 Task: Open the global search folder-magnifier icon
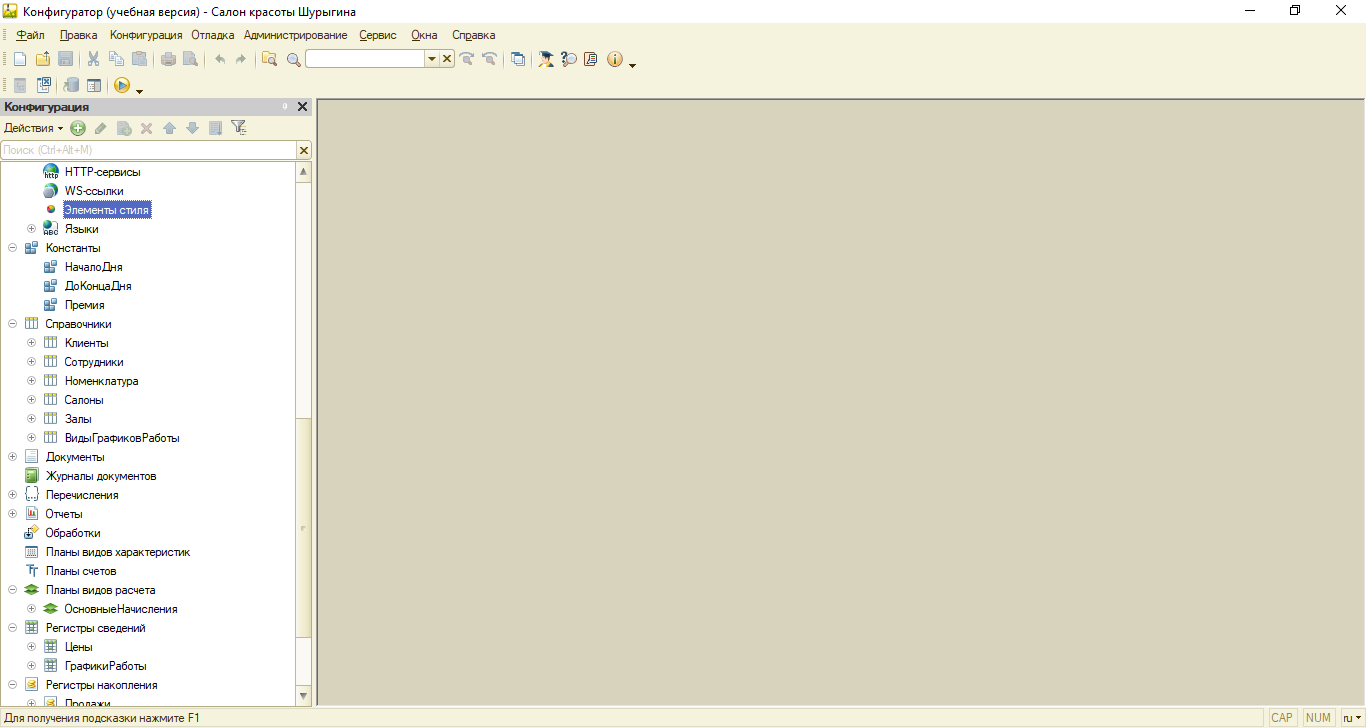269,59
